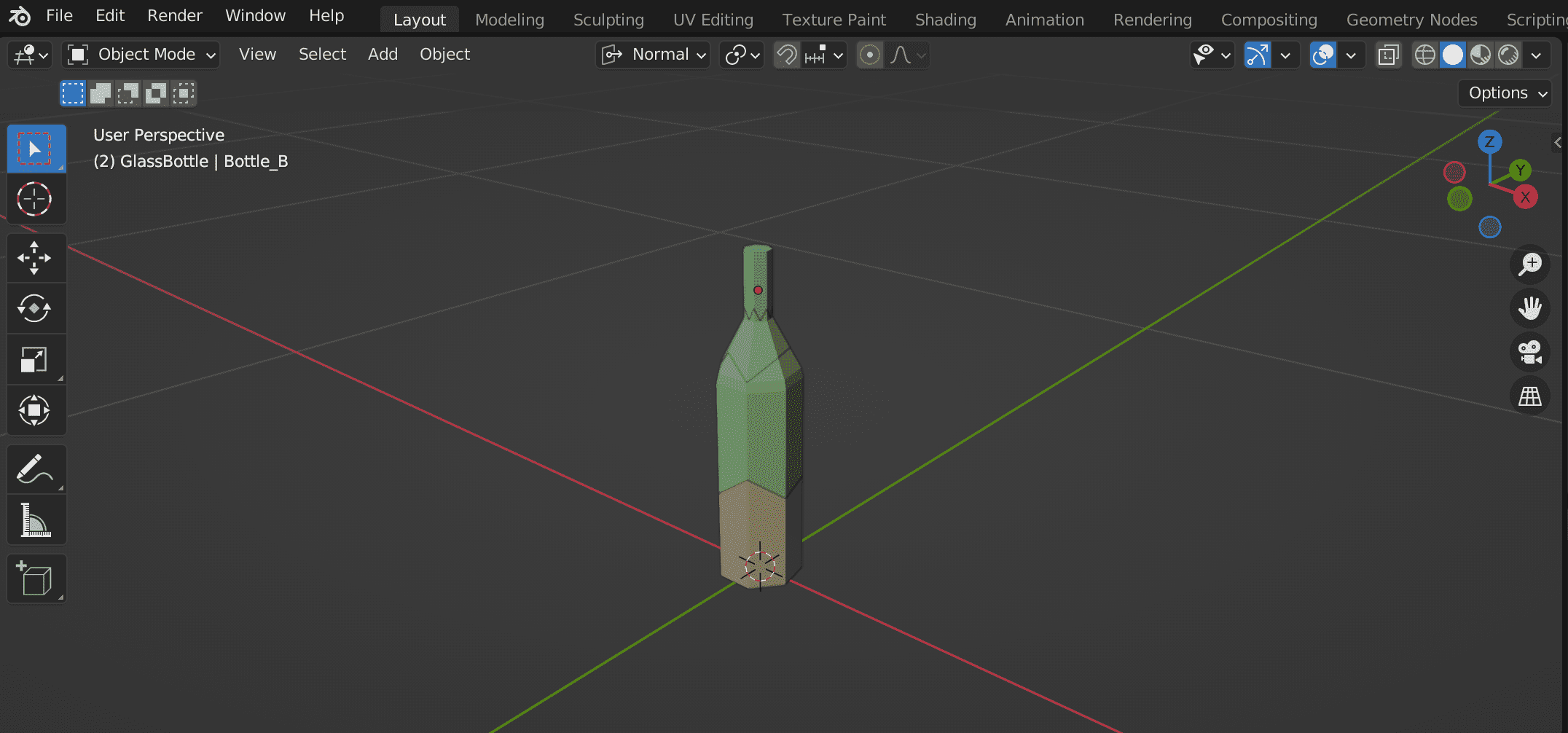Select the Measure tool

(x=36, y=520)
